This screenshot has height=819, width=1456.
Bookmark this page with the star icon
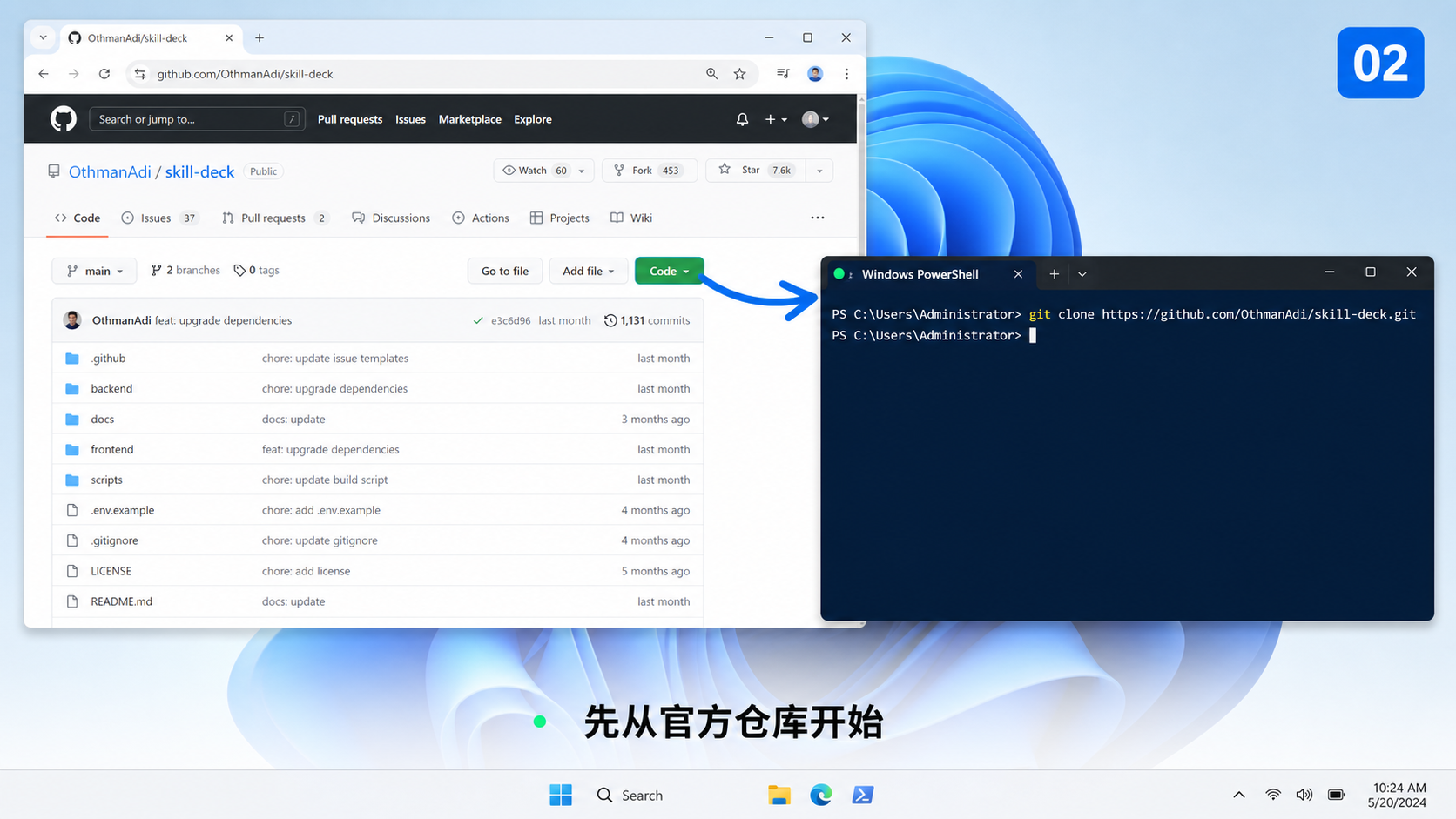[740, 74]
